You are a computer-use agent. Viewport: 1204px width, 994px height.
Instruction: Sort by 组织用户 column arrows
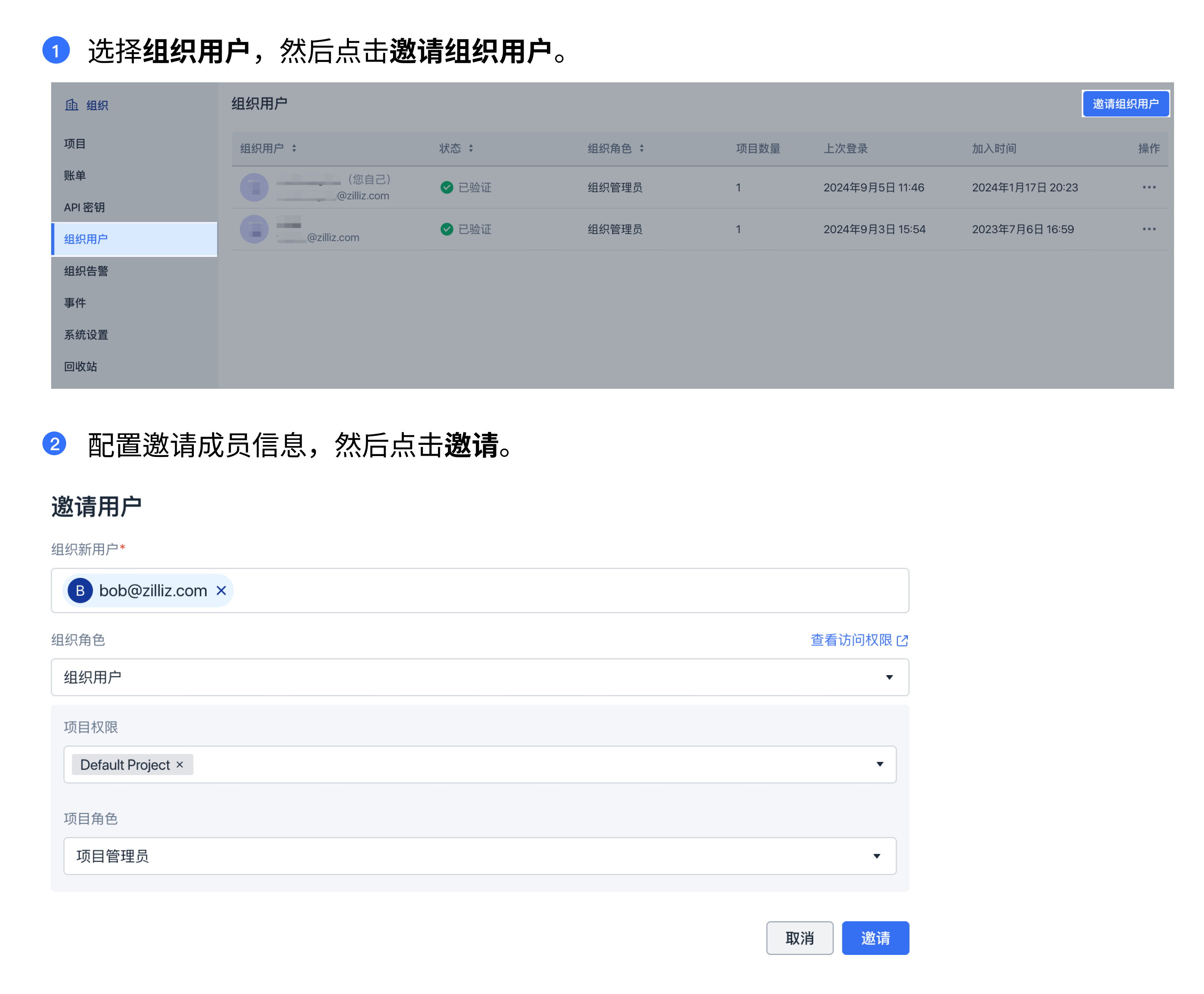(x=294, y=148)
